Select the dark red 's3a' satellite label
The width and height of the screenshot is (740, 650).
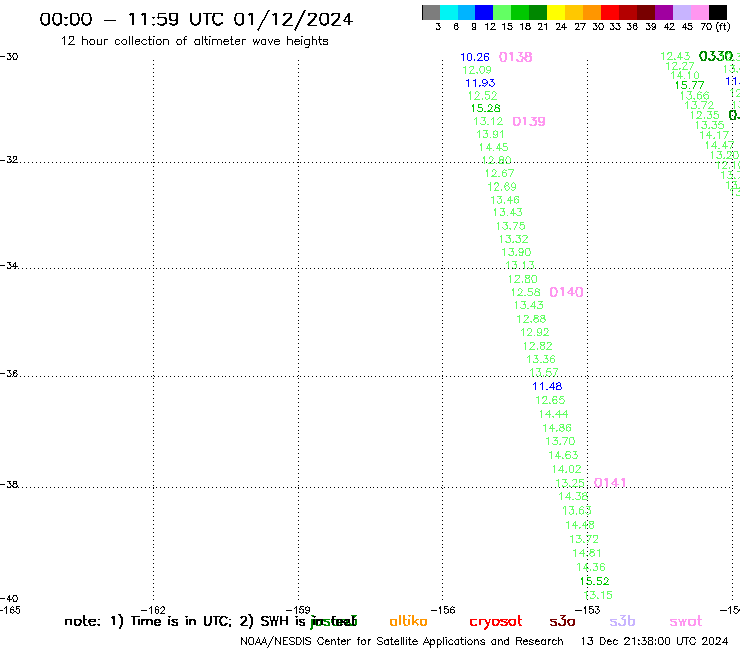(x=562, y=622)
